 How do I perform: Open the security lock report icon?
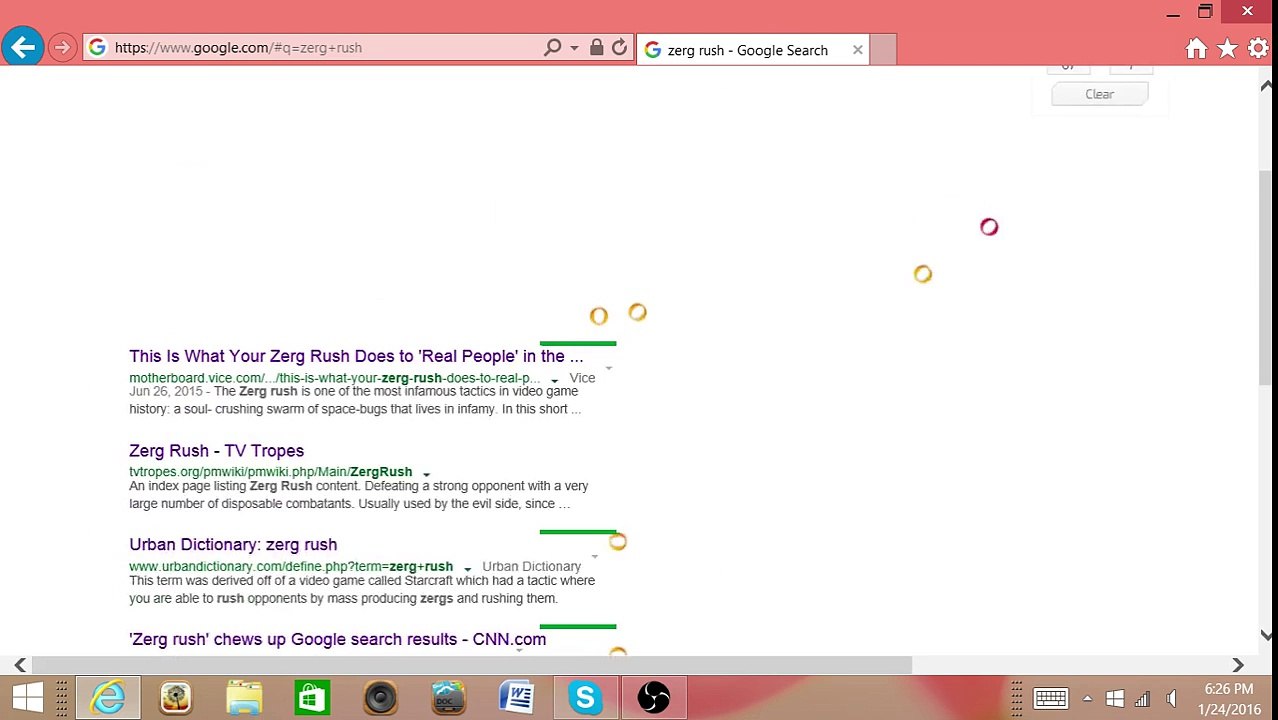tap(596, 47)
